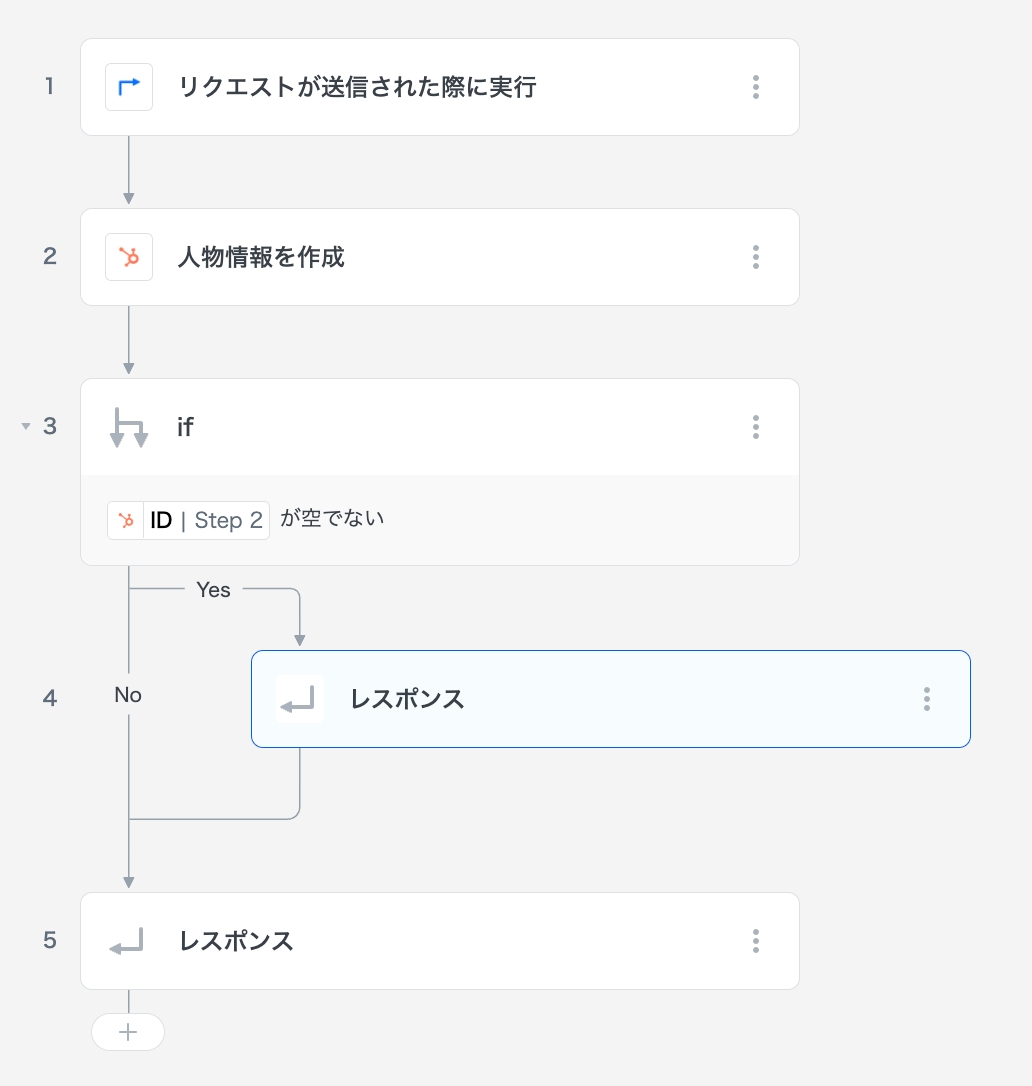Click the HubSpot icon in ID condition chip
Viewport: 1032px width, 1086px height.
coord(126,520)
